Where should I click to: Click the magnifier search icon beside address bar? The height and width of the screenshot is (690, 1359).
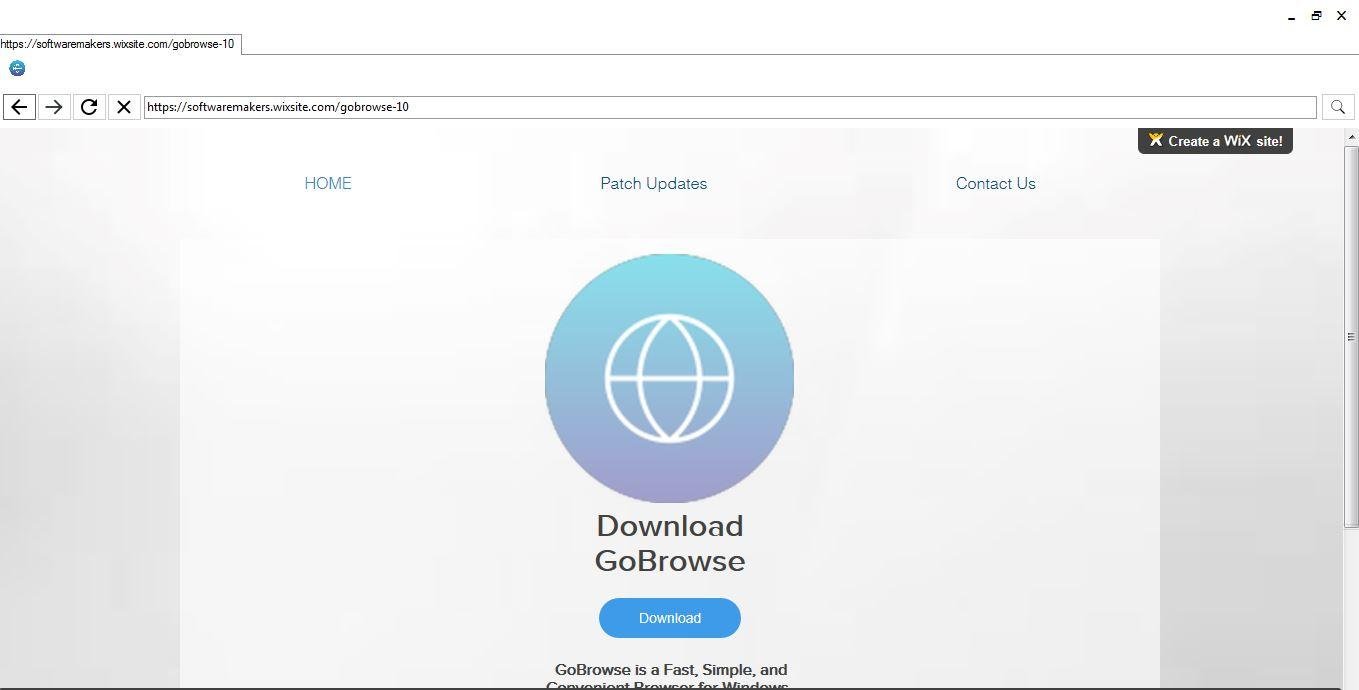pyautogui.click(x=1338, y=107)
